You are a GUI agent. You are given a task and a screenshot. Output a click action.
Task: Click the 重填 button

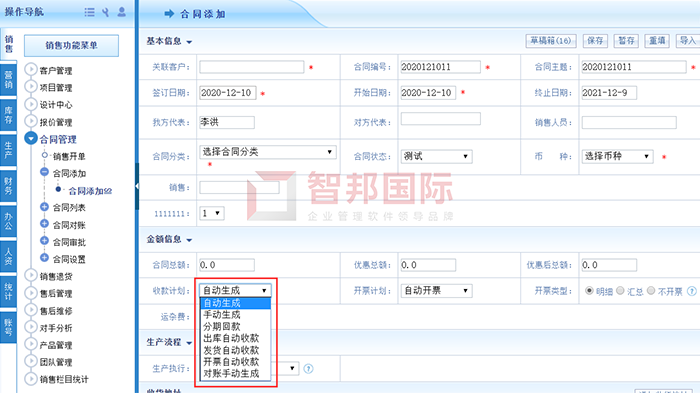[x=657, y=41]
